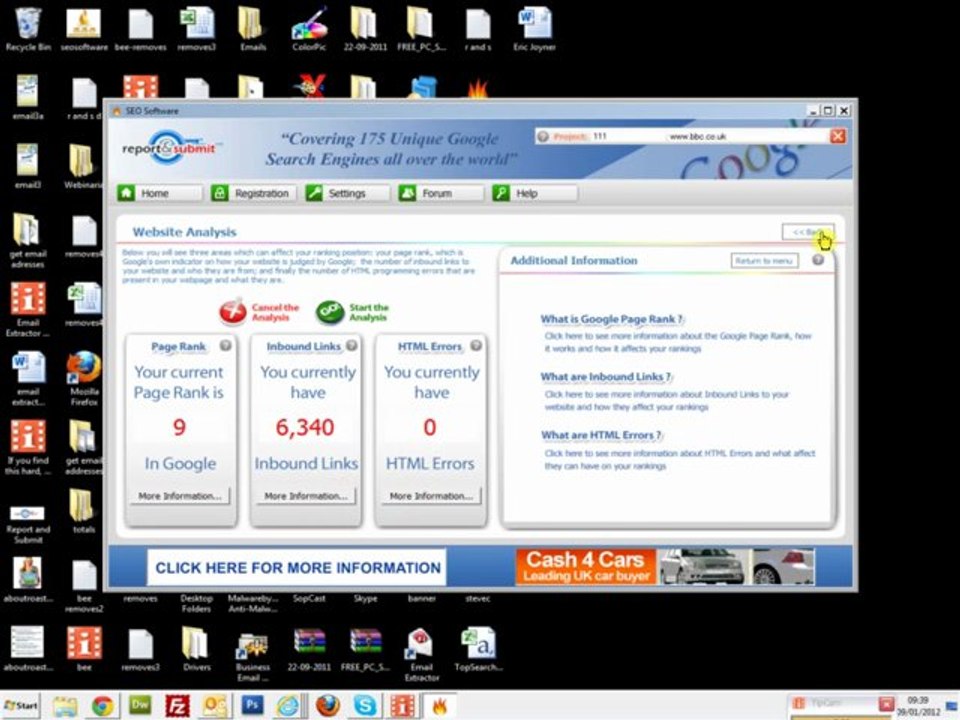Open the Settings menu button

pyautogui.click(x=347, y=193)
